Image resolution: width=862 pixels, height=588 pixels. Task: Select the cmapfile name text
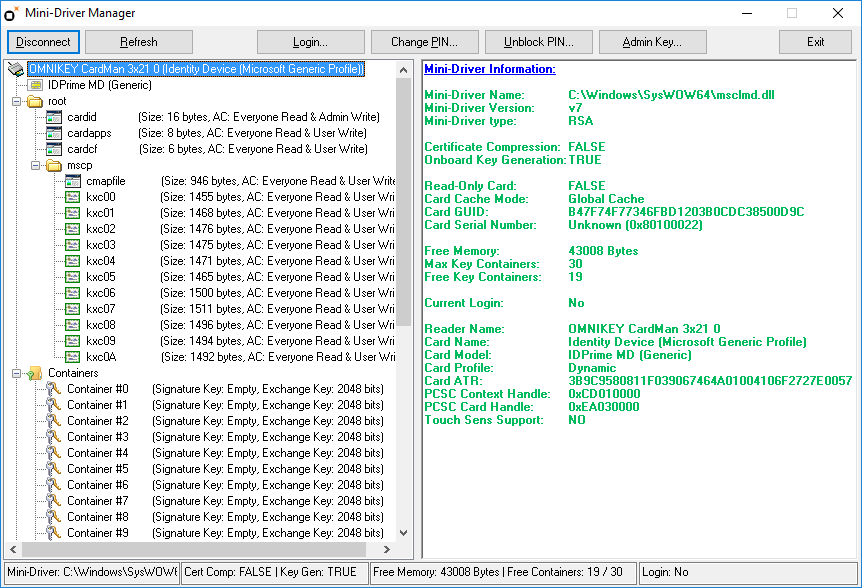[x=106, y=181]
